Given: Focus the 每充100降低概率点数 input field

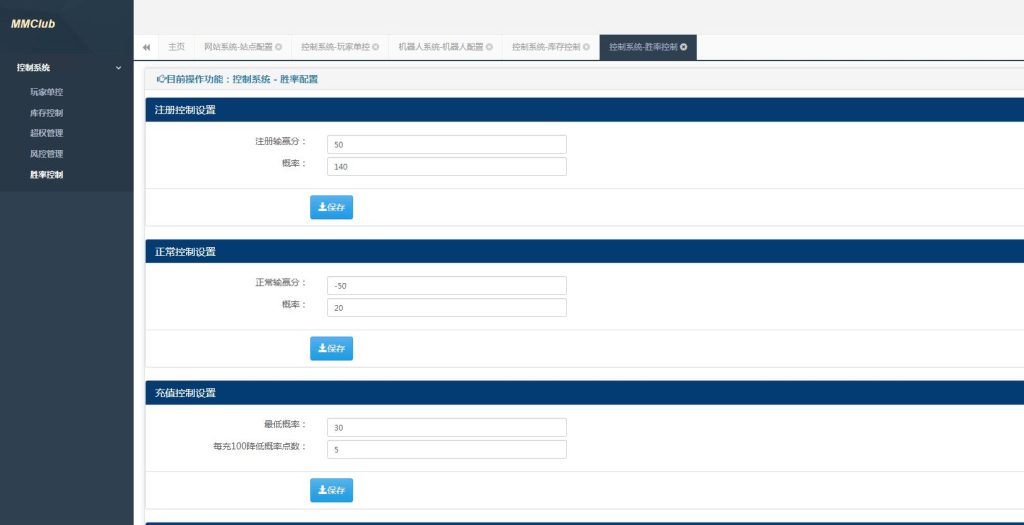Looking at the screenshot, I should point(447,449).
